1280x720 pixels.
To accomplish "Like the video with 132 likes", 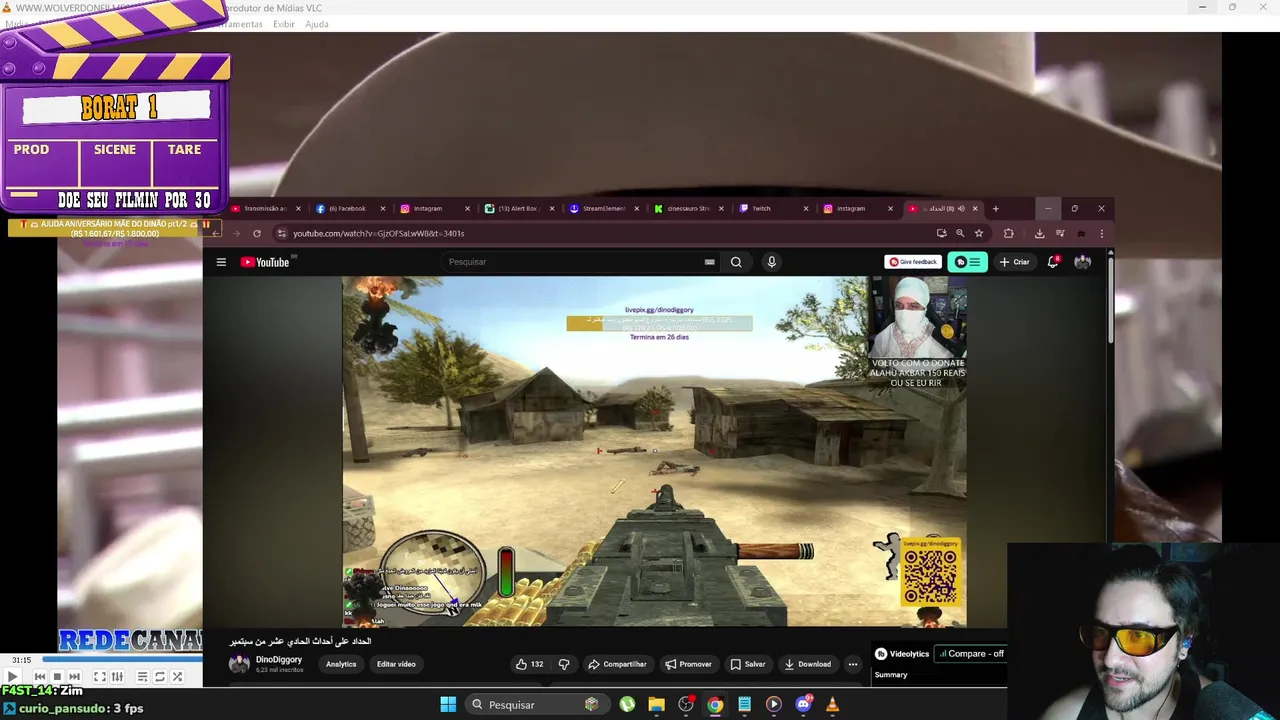I will (x=530, y=664).
